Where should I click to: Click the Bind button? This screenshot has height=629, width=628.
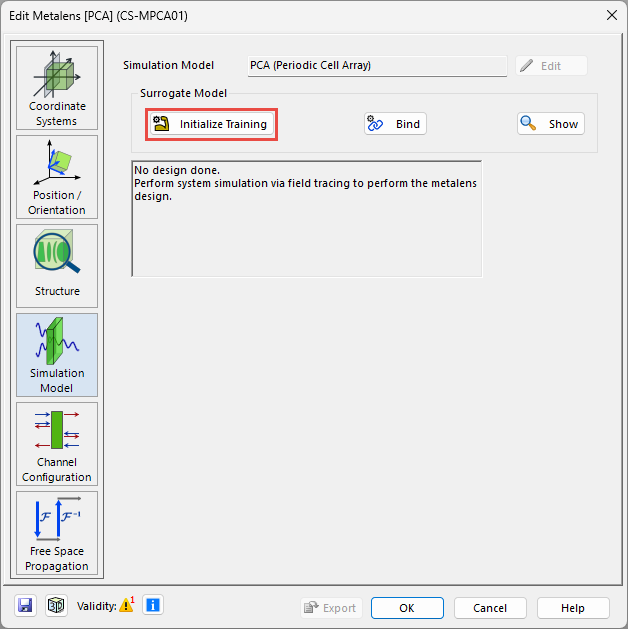pos(395,124)
